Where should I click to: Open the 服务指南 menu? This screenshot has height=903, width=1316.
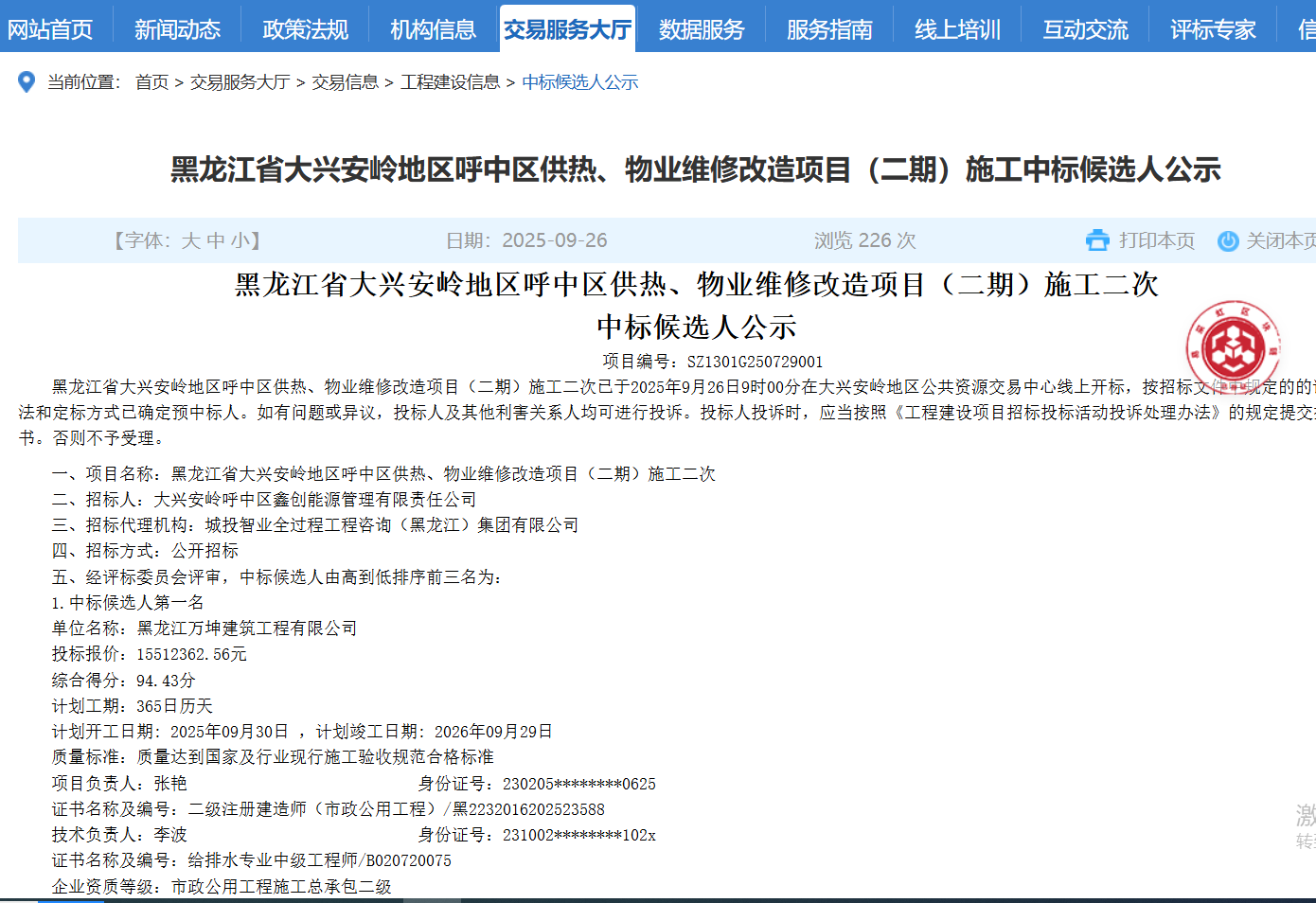click(829, 29)
